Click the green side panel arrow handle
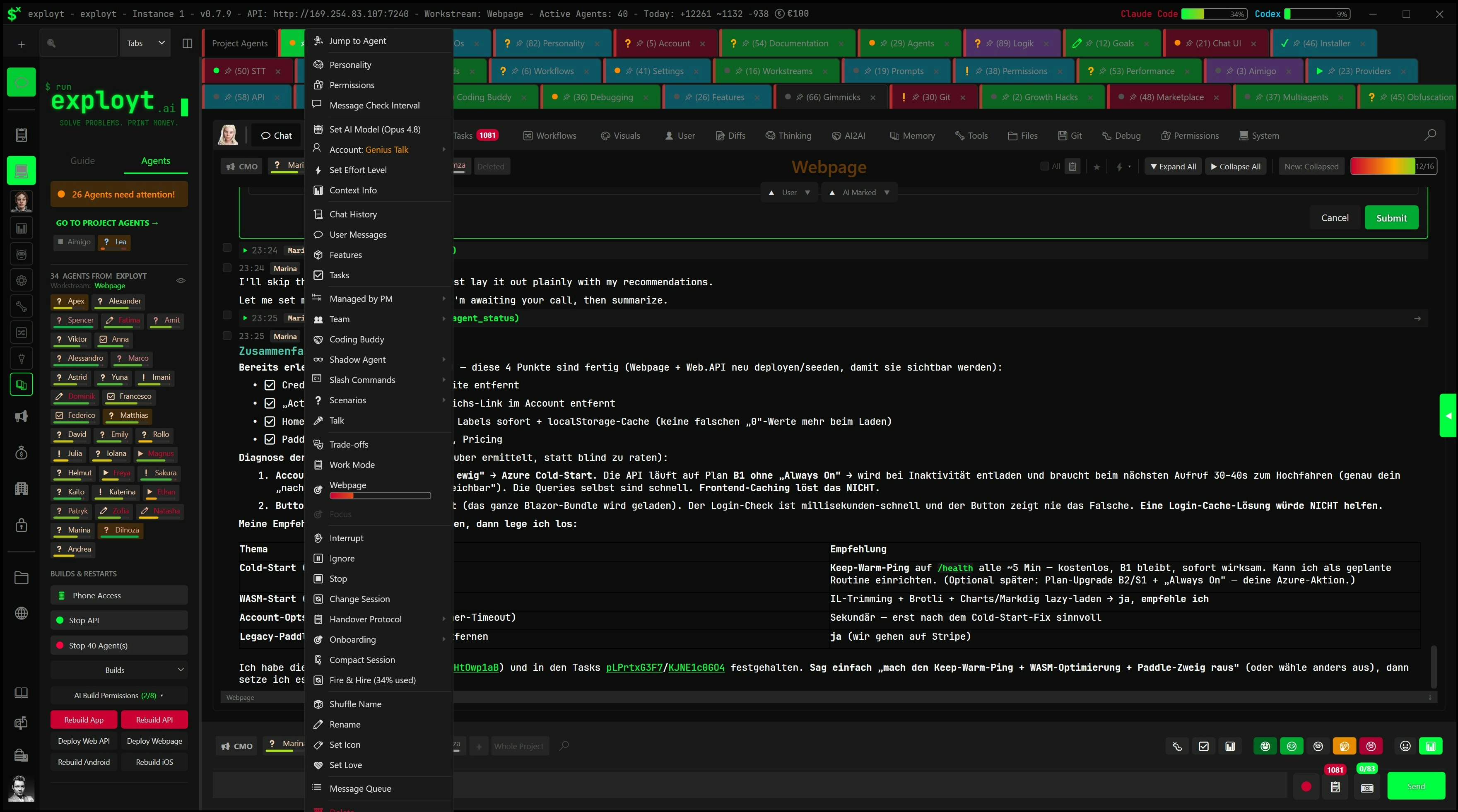This screenshot has height=812, width=1458. coord(1448,415)
